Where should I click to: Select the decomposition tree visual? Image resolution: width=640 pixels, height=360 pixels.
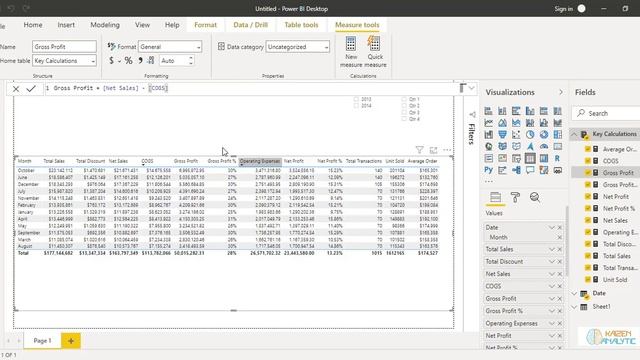[516, 170]
